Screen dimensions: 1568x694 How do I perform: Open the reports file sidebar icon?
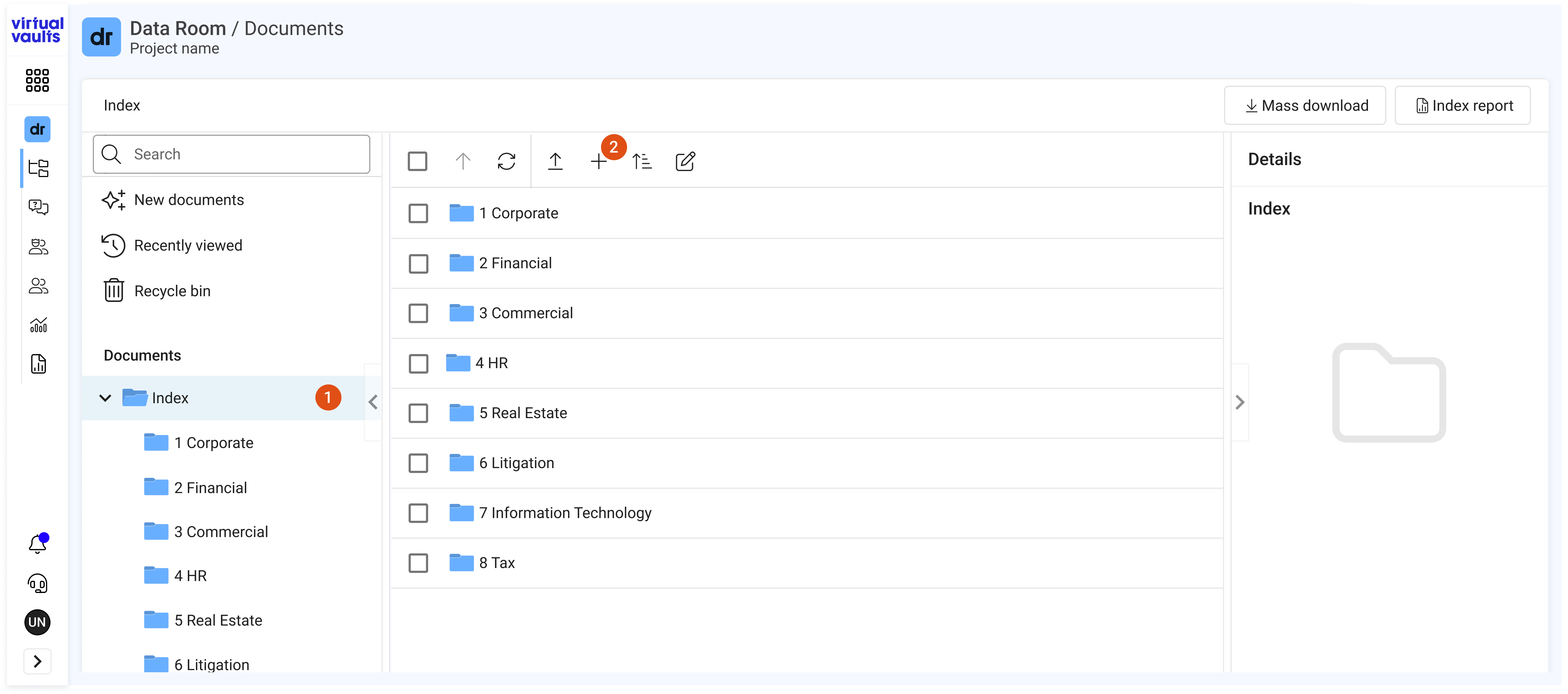(38, 364)
